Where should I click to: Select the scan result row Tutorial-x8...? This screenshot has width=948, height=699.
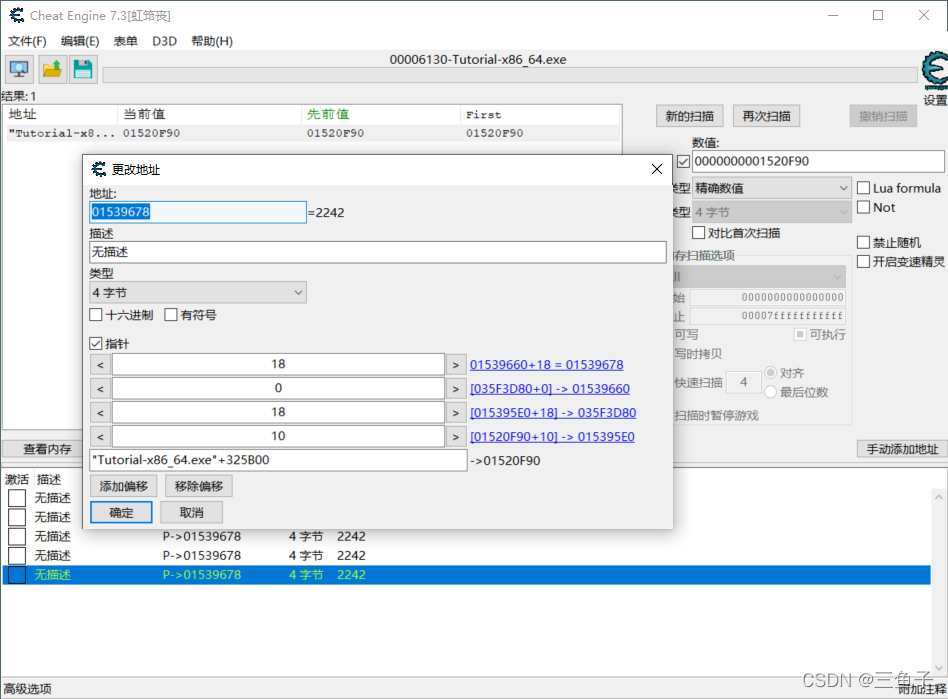point(312,133)
